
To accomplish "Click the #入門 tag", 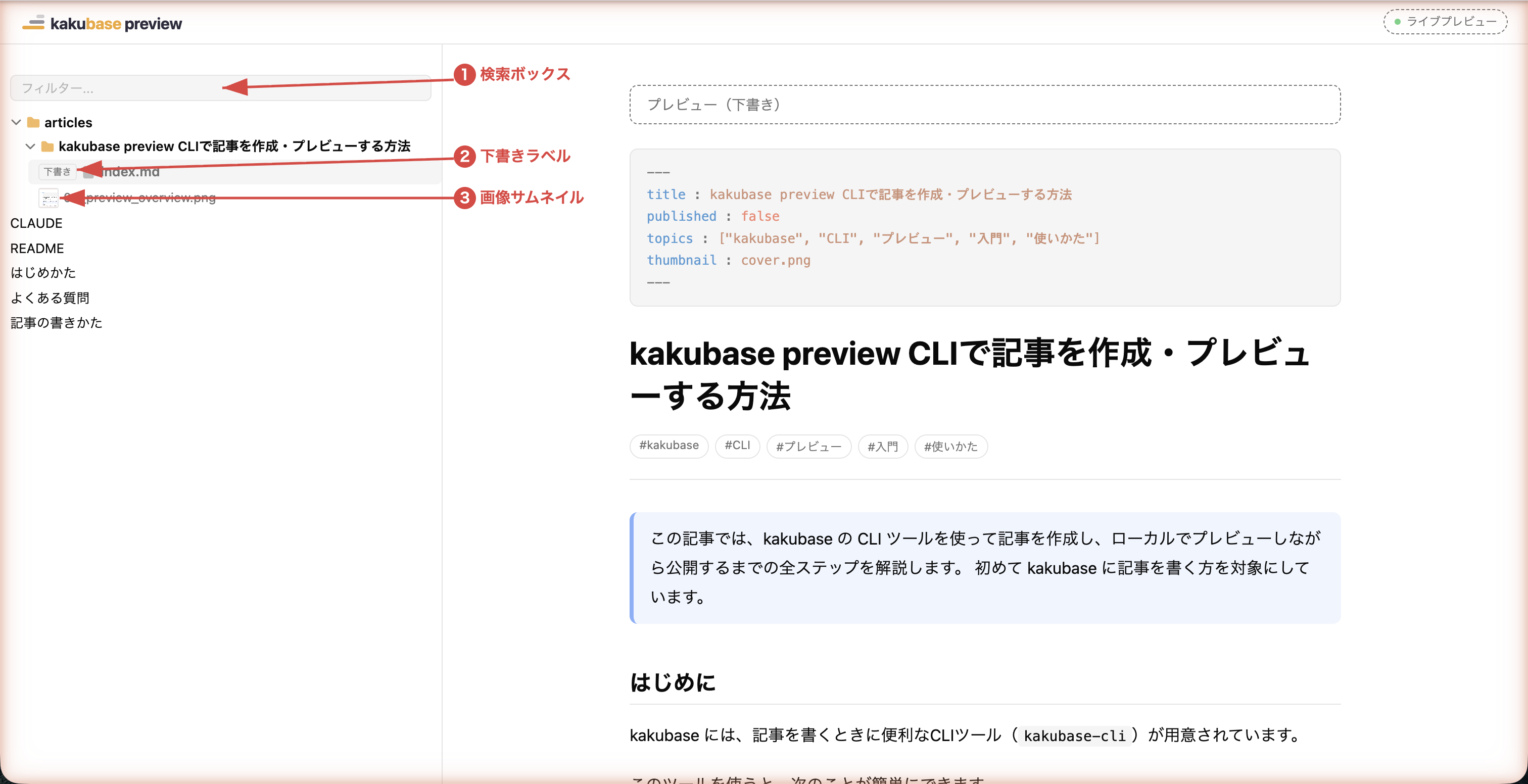I will (x=883, y=446).
